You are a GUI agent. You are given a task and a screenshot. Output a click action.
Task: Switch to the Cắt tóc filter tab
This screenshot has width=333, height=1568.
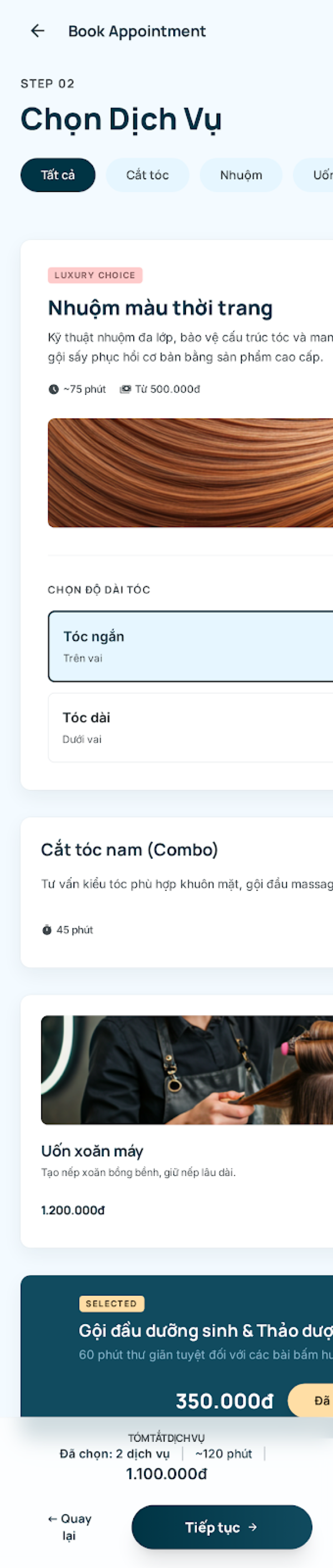(147, 175)
